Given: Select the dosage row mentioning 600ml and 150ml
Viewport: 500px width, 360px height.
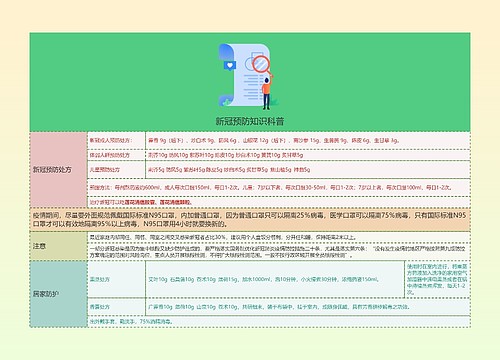Looking at the screenshot, I should (x=279, y=188).
